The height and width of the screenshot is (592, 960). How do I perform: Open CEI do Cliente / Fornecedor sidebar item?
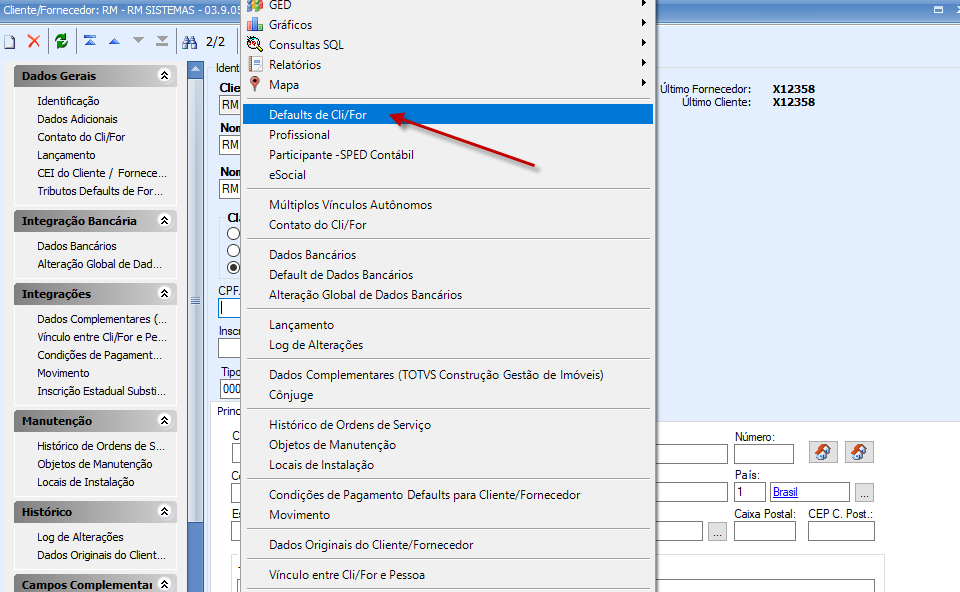coord(102,173)
